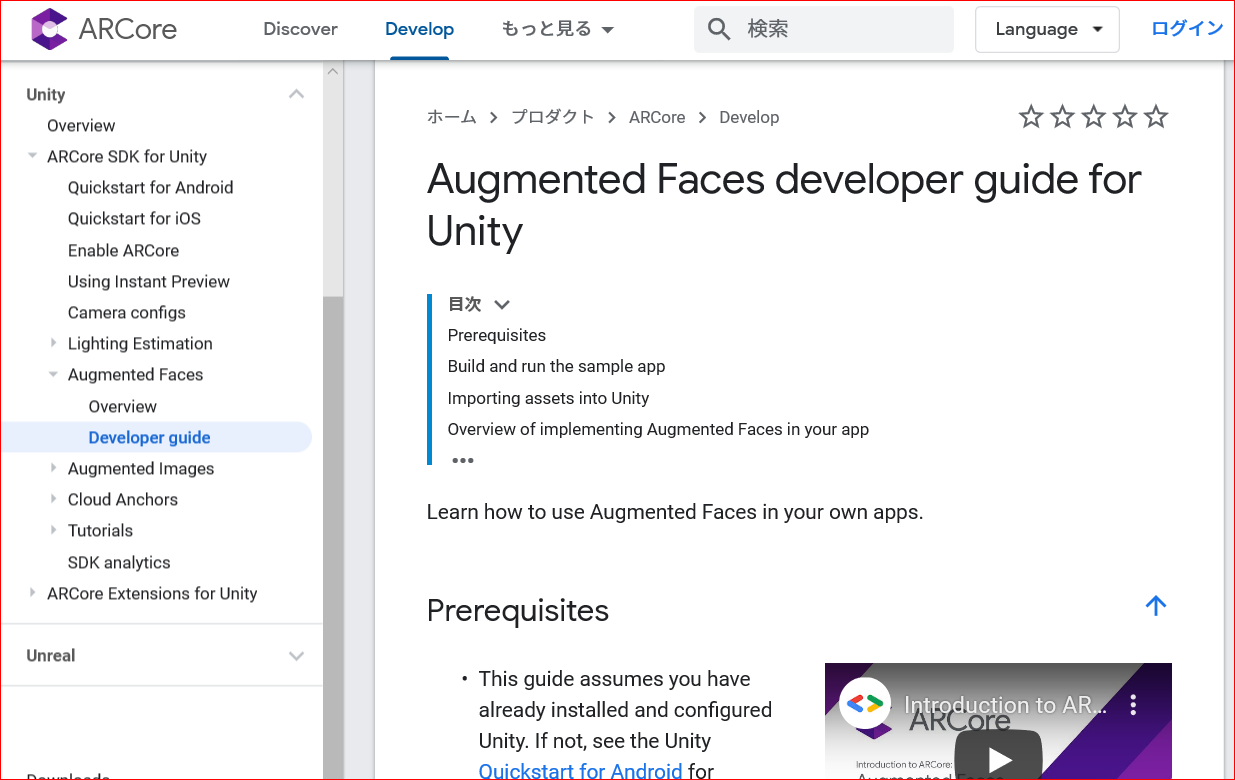Click the Develop navigation tab
This screenshot has width=1235, height=780.
click(x=419, y=29)
